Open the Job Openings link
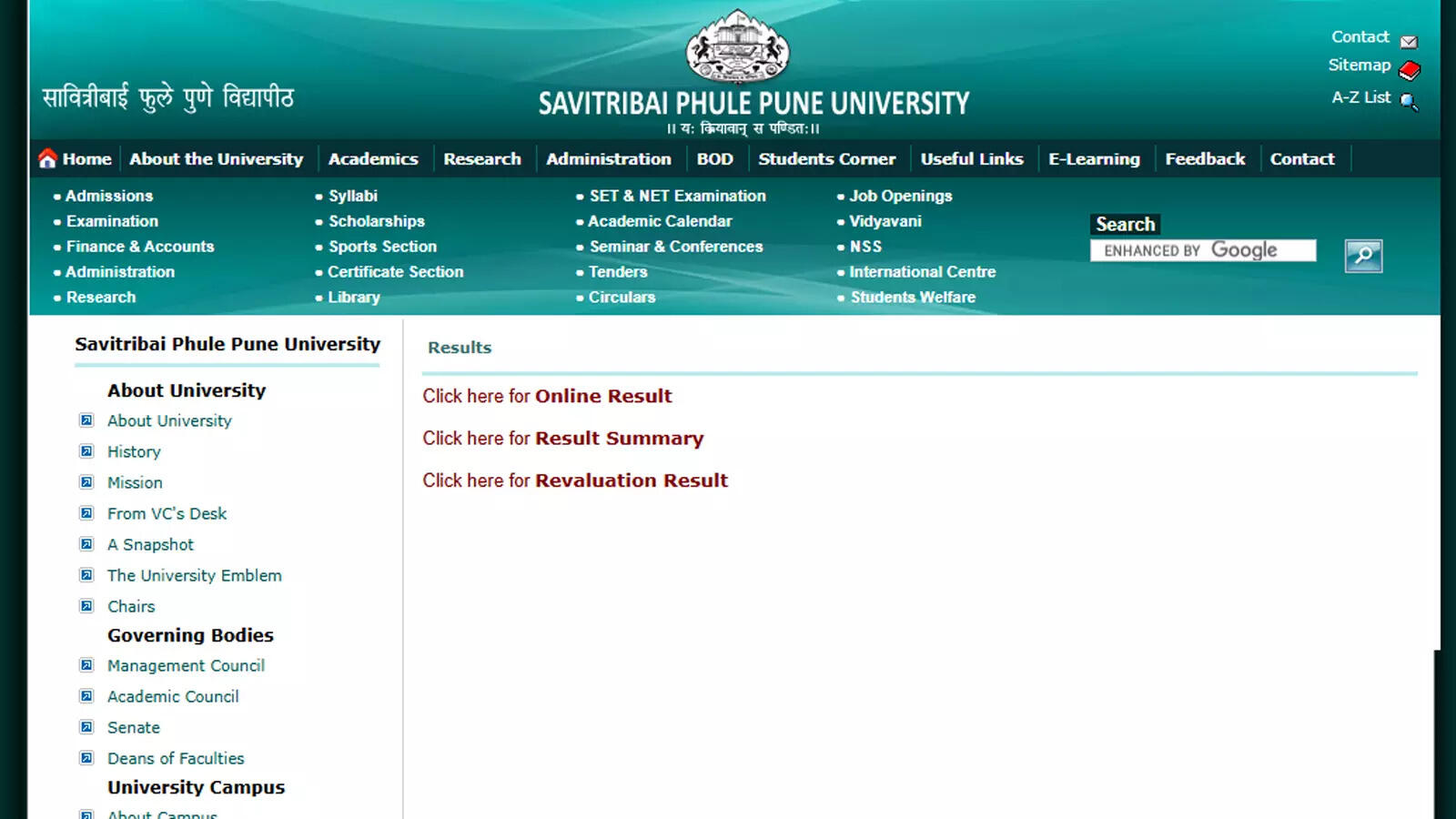The width and height of the screenshot is (1456, 819). (901, 196)
